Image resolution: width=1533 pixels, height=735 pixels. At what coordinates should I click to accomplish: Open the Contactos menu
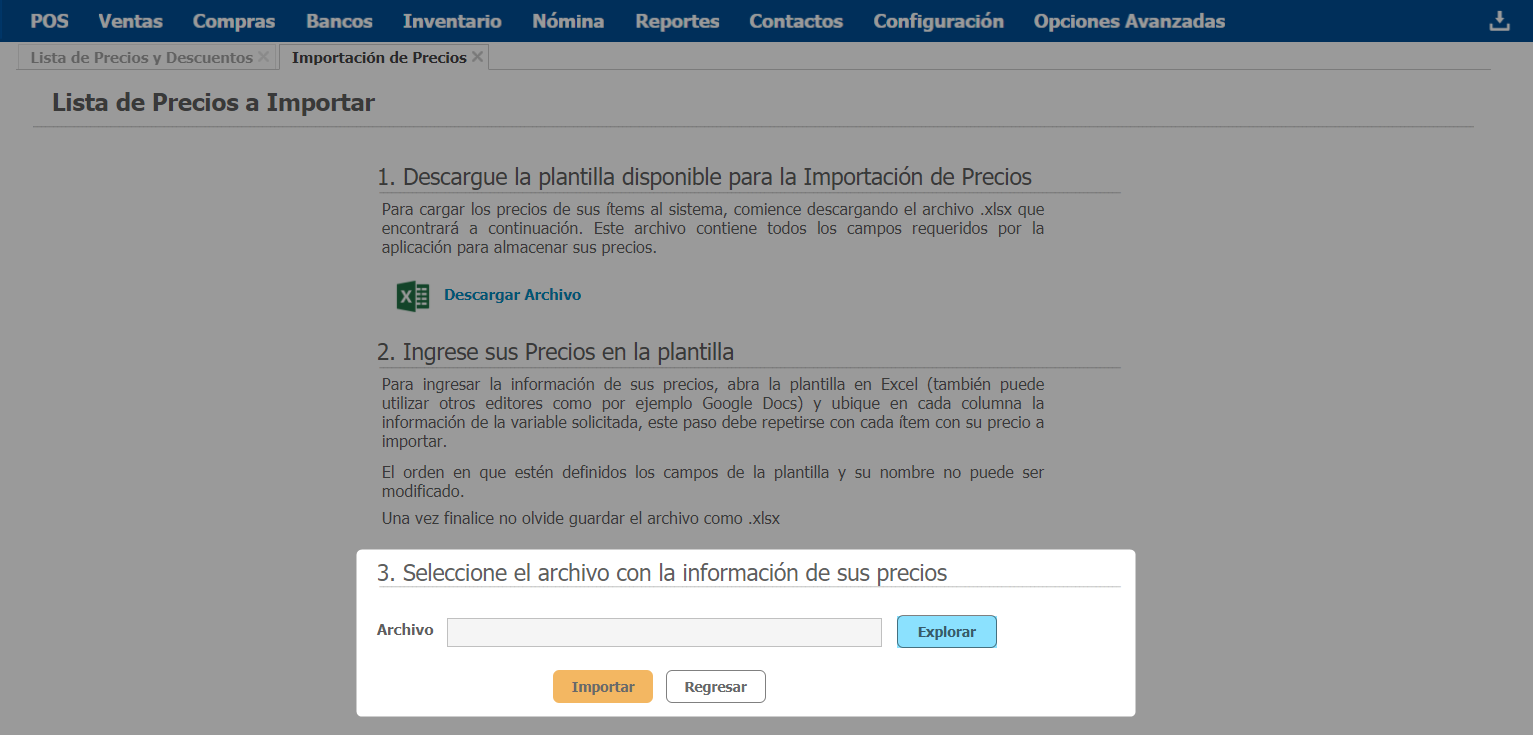pyautogui.click(x=796, y=21)
